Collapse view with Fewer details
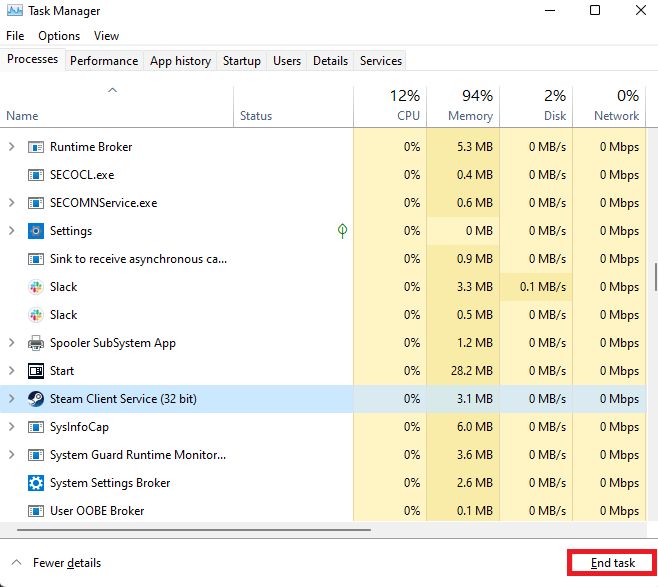This screenshot has height=587, width=658. pos(56,563)
